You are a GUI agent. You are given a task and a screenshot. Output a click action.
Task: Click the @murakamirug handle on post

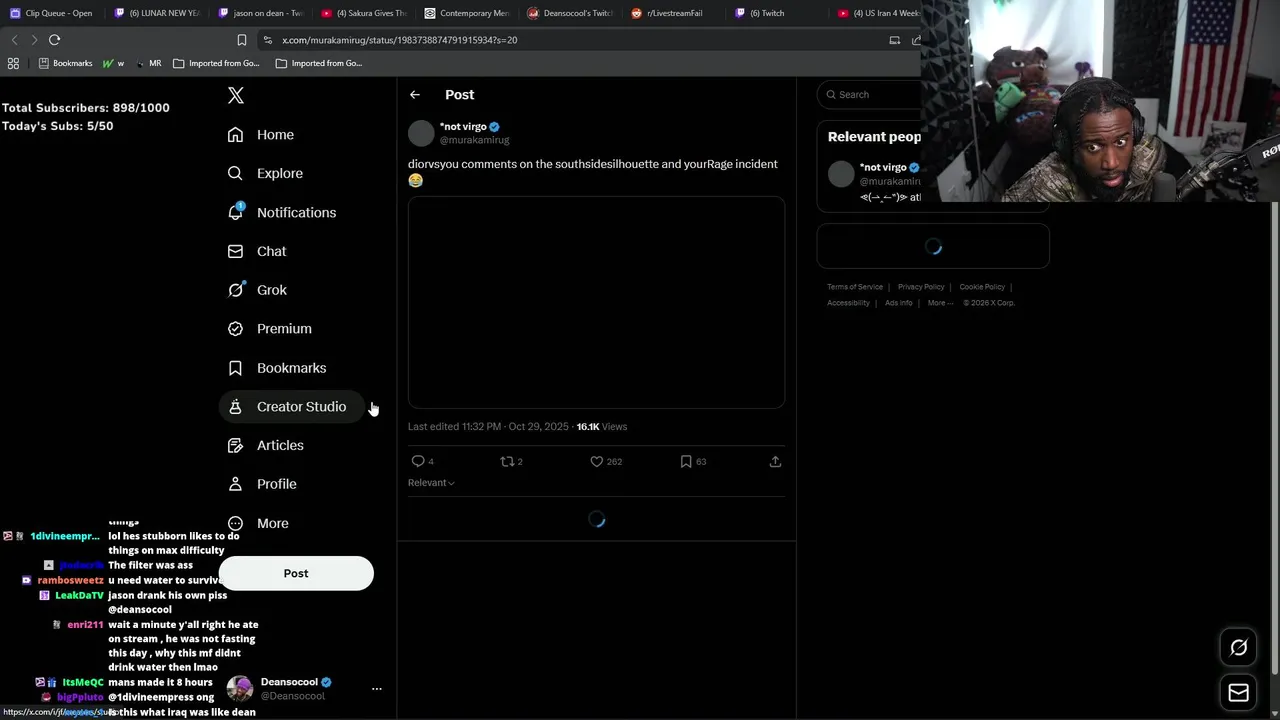tap(475, 140)
